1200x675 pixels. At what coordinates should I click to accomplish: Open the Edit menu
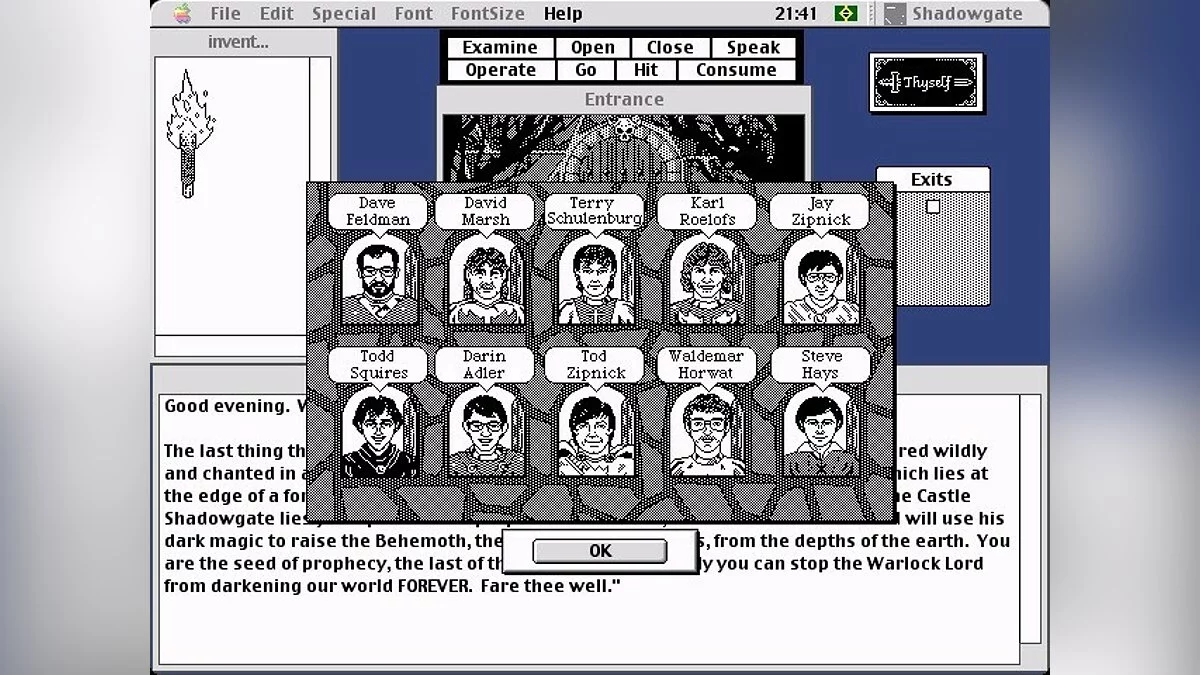click(x=277, y=13)
